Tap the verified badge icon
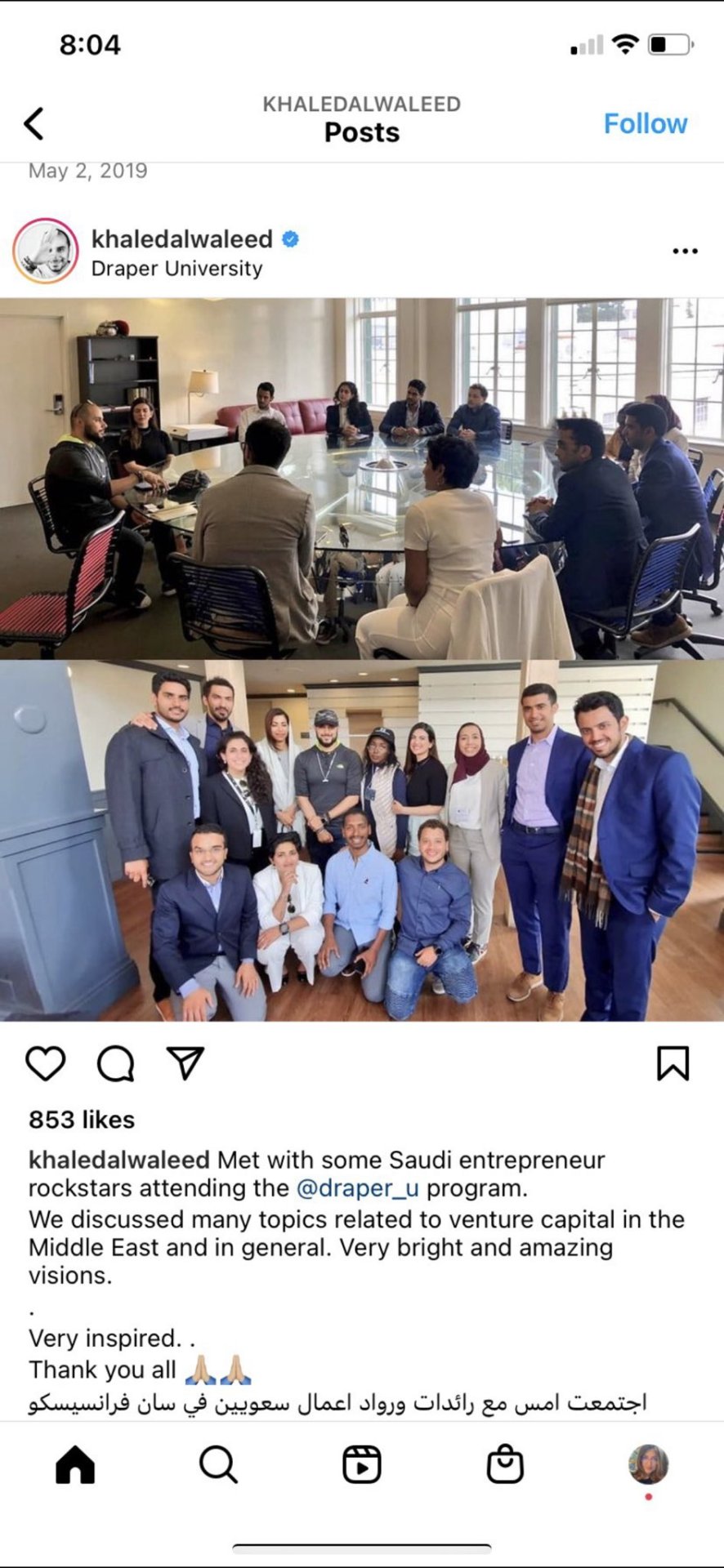 pyautogui.click(x=290, y=239)
